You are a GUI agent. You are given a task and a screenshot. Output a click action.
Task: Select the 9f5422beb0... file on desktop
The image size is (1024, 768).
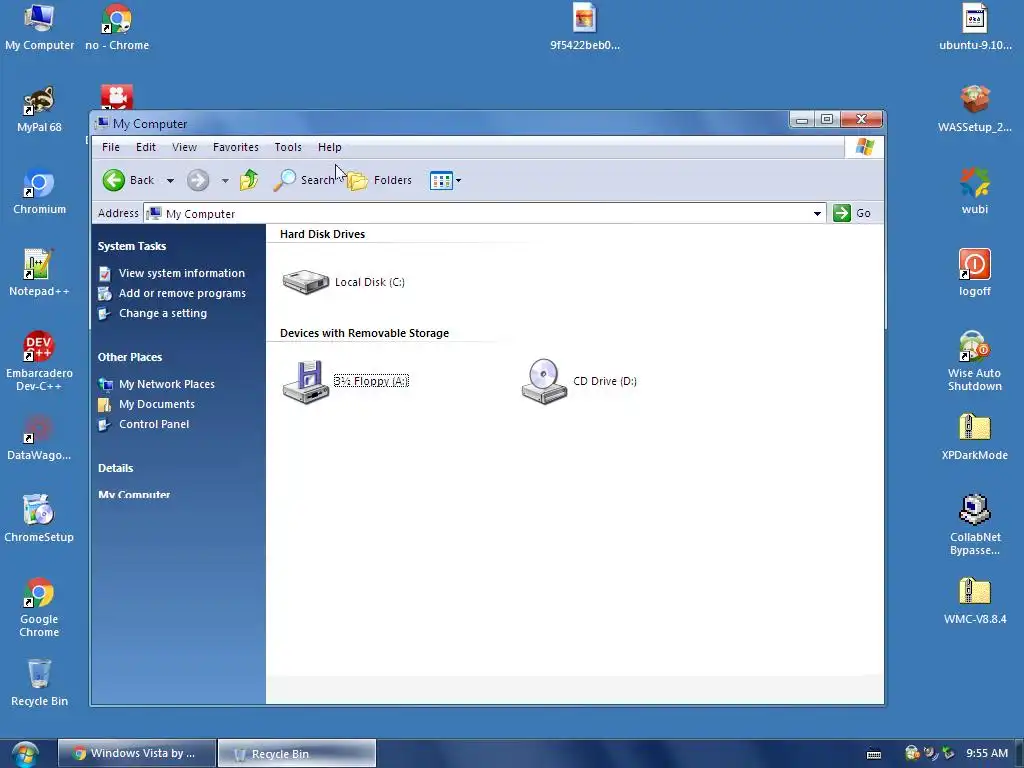(x=584, y=27)
